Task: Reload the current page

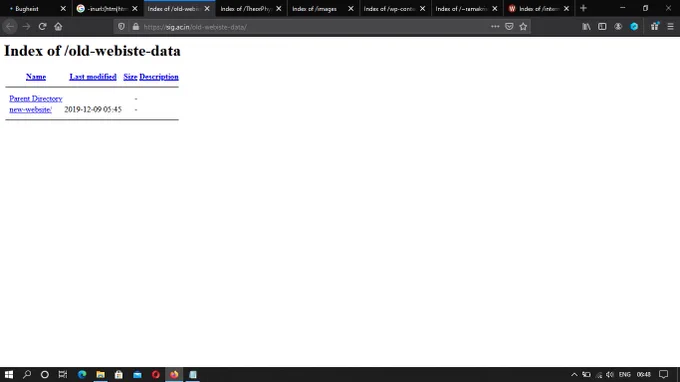Action: 42,27
